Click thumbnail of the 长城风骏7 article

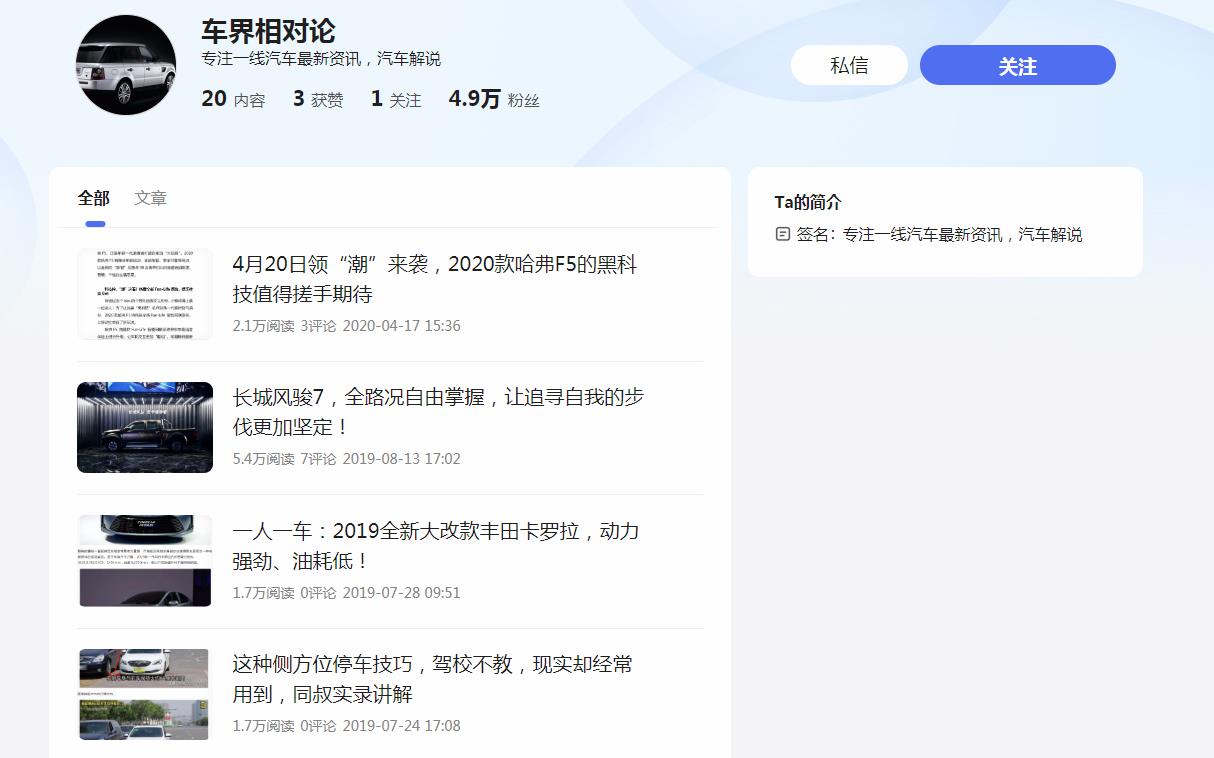pyautogui.click(x=145, y=427)
